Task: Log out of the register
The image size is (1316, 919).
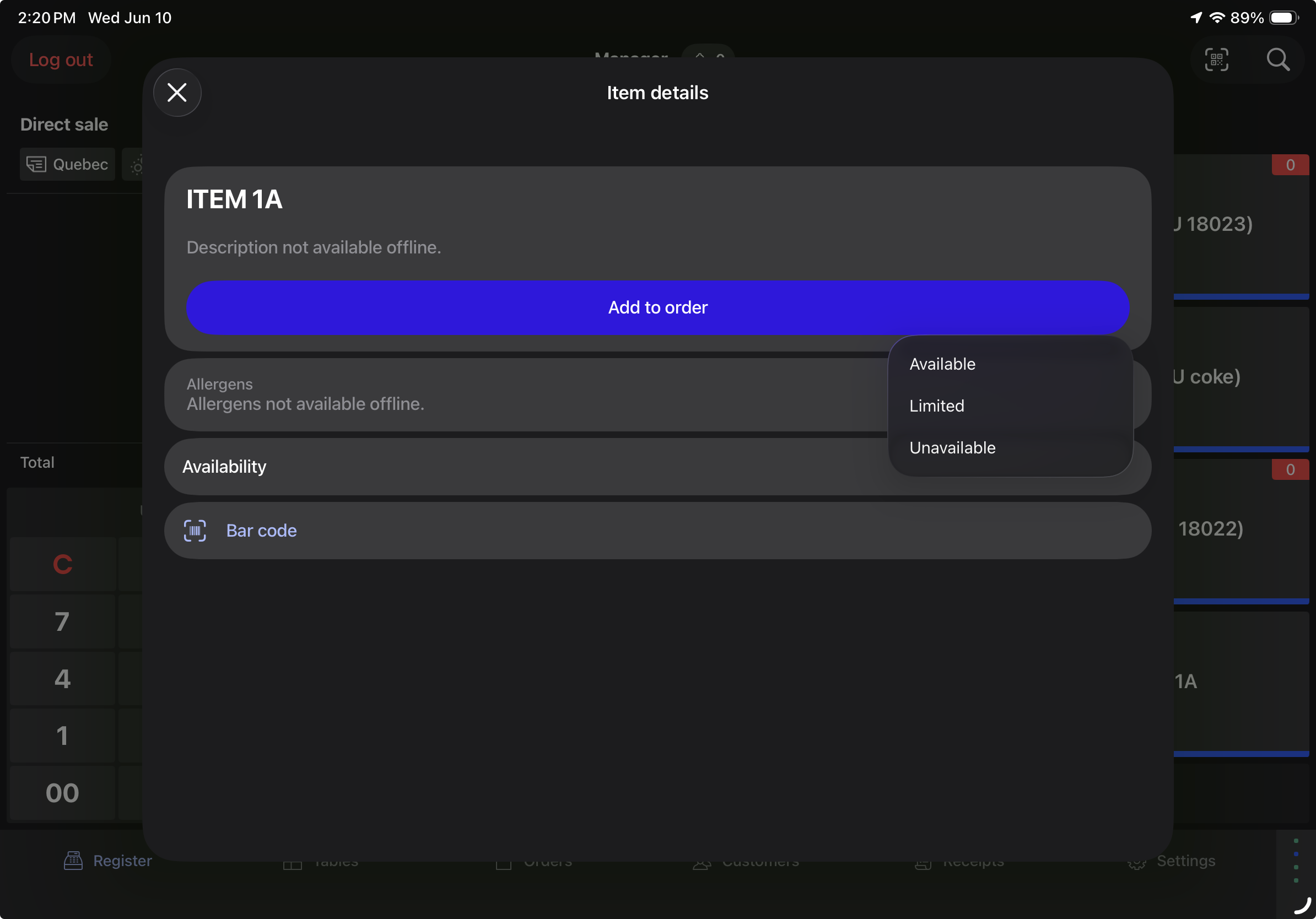Action: [x=61, y=60]
